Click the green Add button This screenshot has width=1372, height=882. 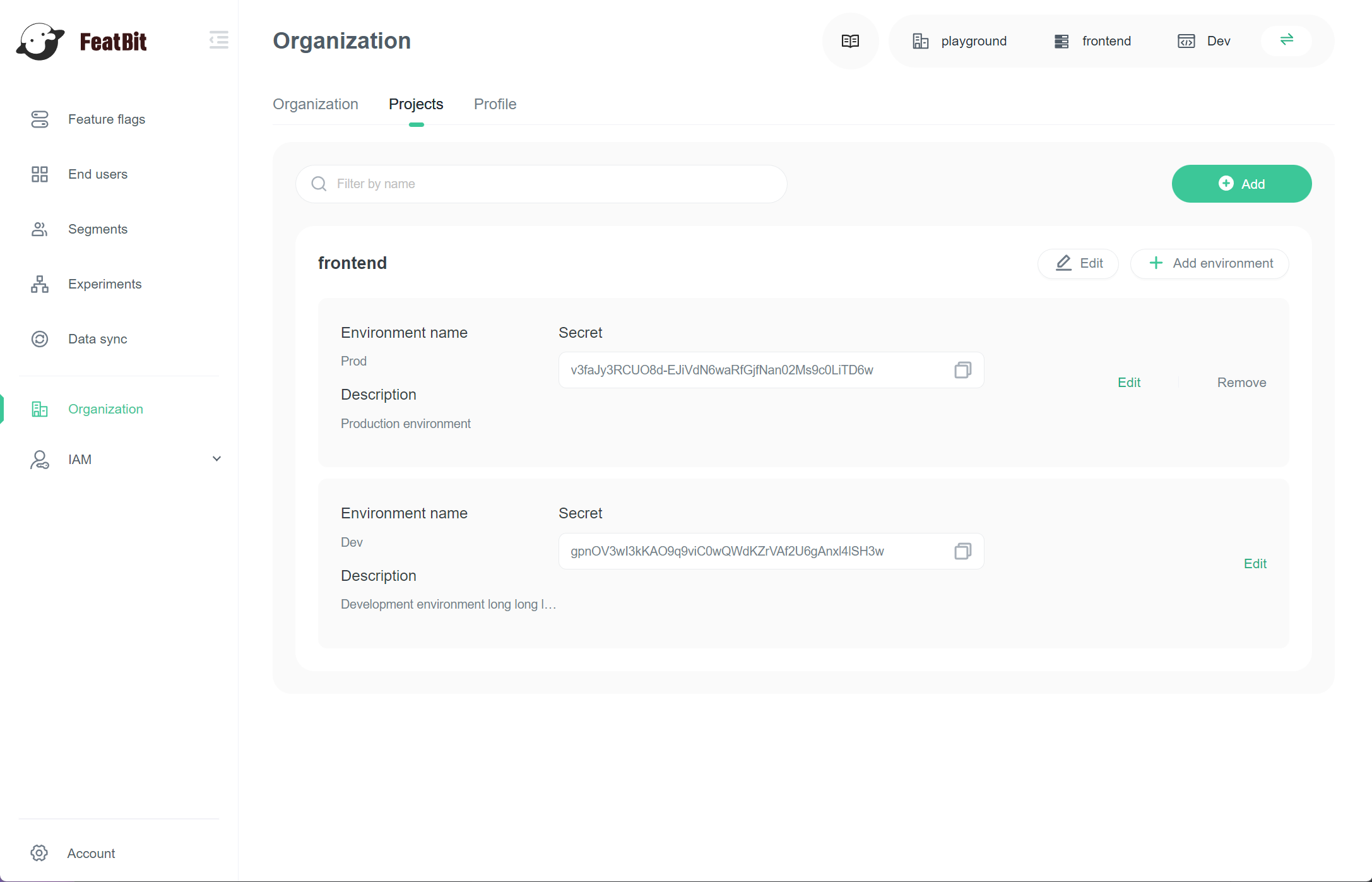[x=1241, y=184]
